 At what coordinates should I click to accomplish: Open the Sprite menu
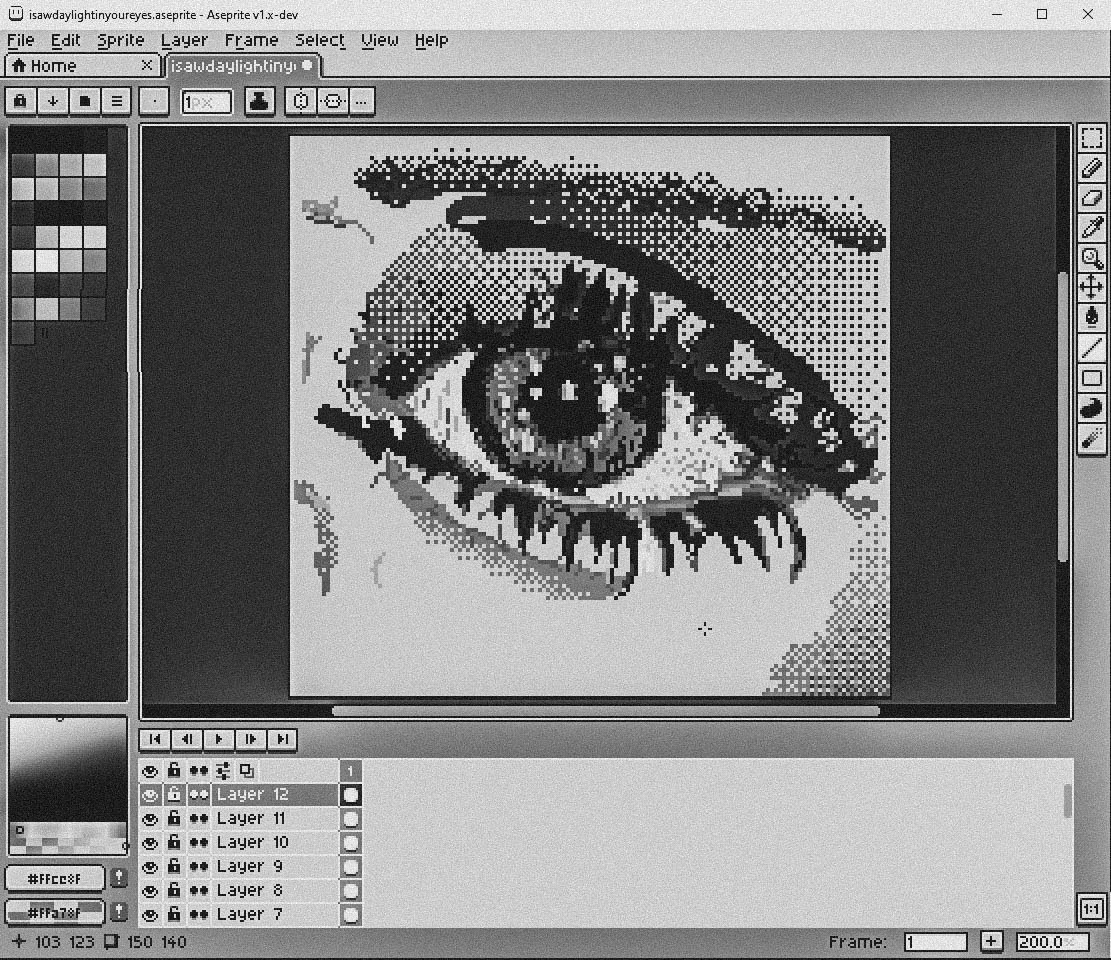click(x=120, y=40)
